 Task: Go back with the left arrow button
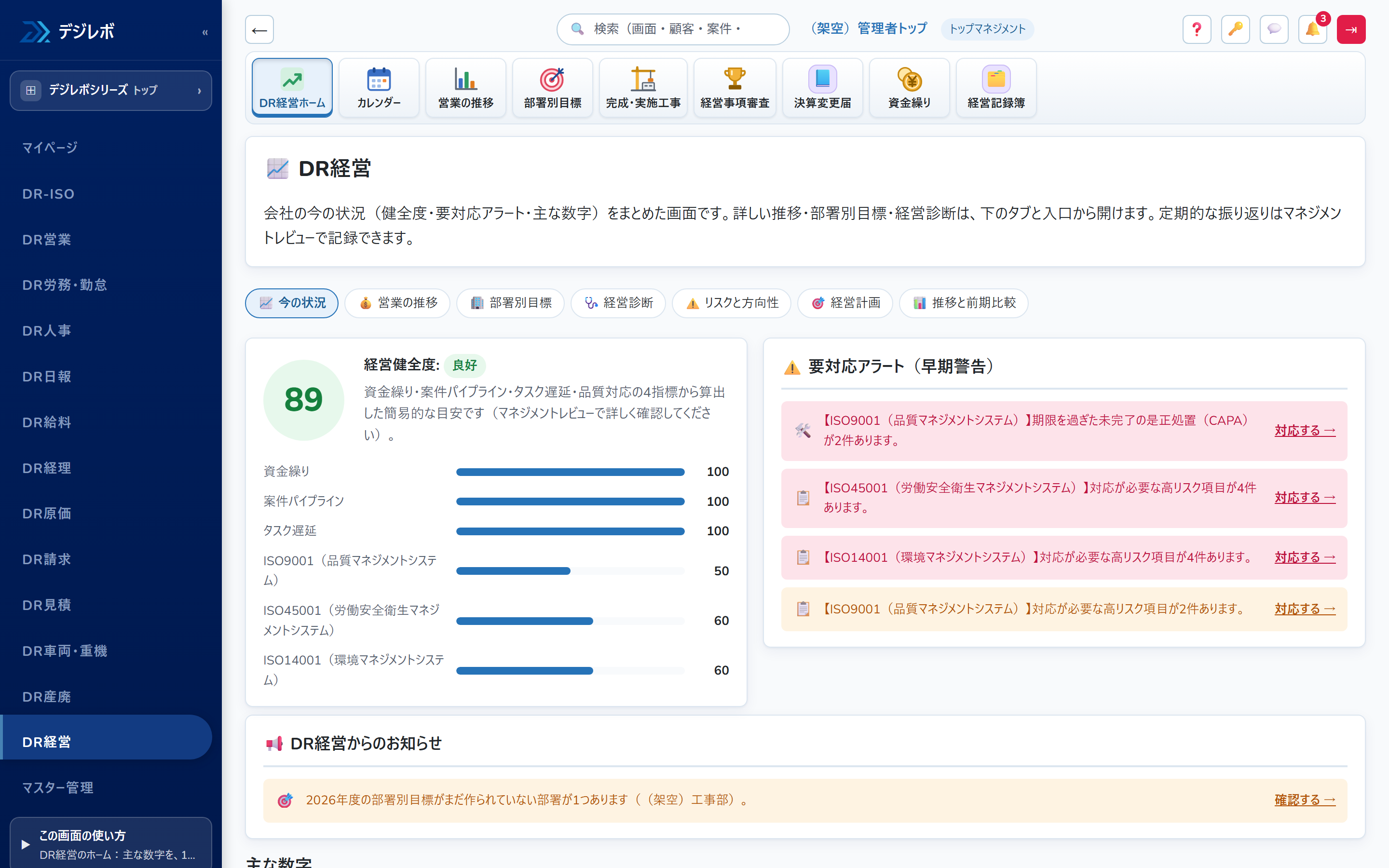click(259, 29)
